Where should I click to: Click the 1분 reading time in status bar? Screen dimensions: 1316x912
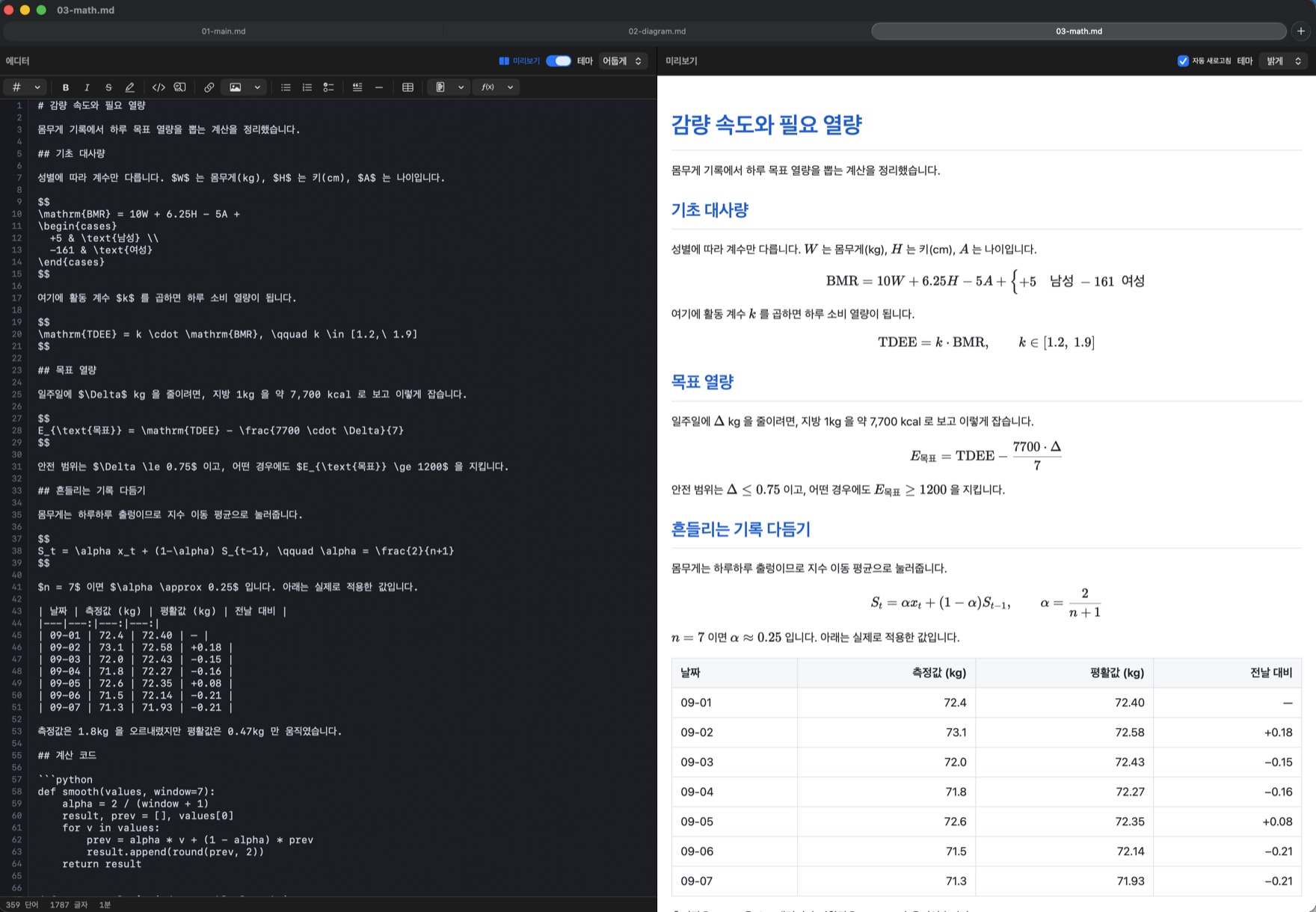105,905
